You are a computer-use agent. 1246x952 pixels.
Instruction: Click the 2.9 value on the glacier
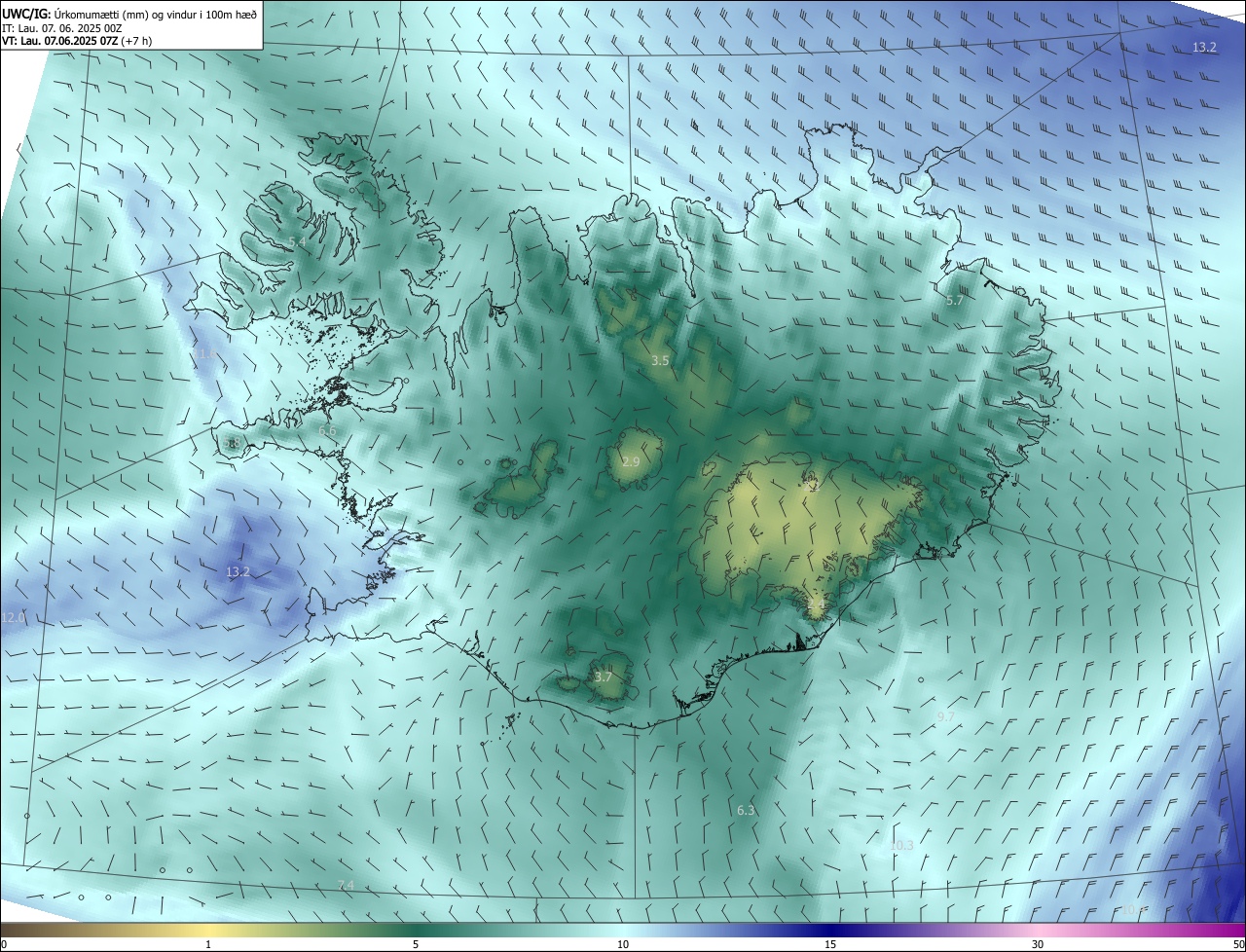(x=631, y=461)
